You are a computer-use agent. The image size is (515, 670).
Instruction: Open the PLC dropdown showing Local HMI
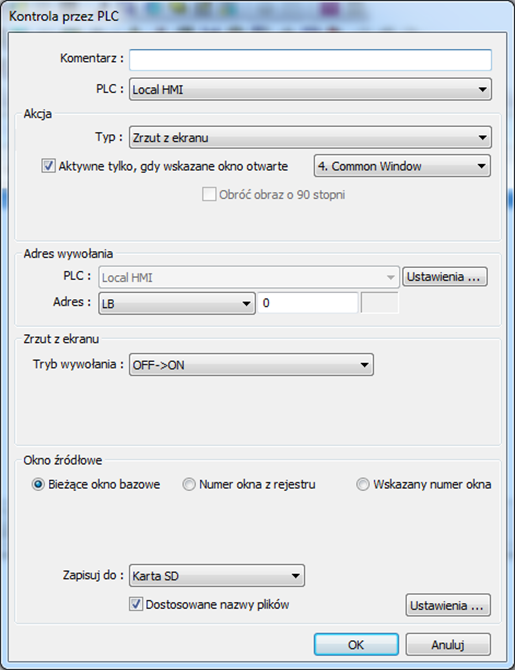[310, 89]
